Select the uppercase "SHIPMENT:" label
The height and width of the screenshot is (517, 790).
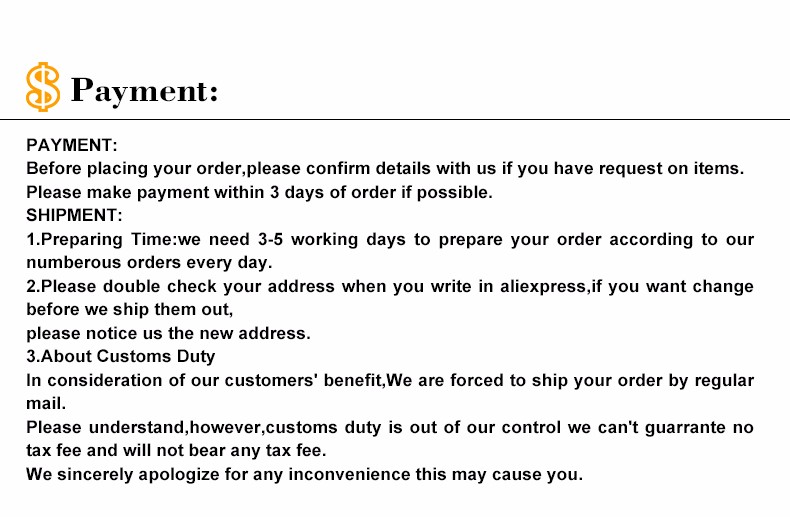tap(74, 215)
